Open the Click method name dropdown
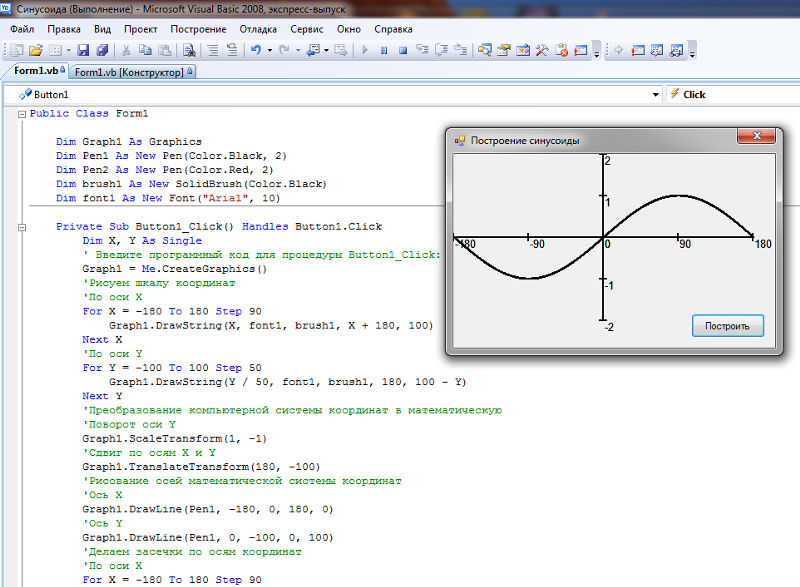Viewport: 800px width, 587px height. pyautogui.click(x=733, y=94)
